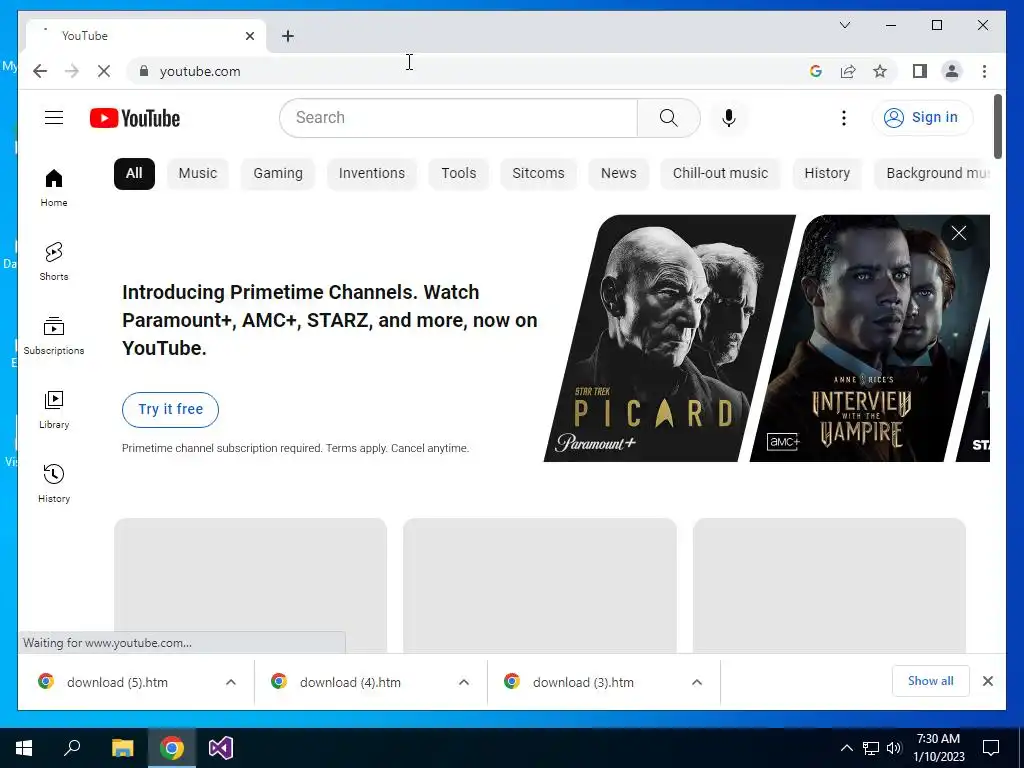Open the YouTube hamburger guide menu
Viewport: 1024px width, 768px height.
click(54, 118)
